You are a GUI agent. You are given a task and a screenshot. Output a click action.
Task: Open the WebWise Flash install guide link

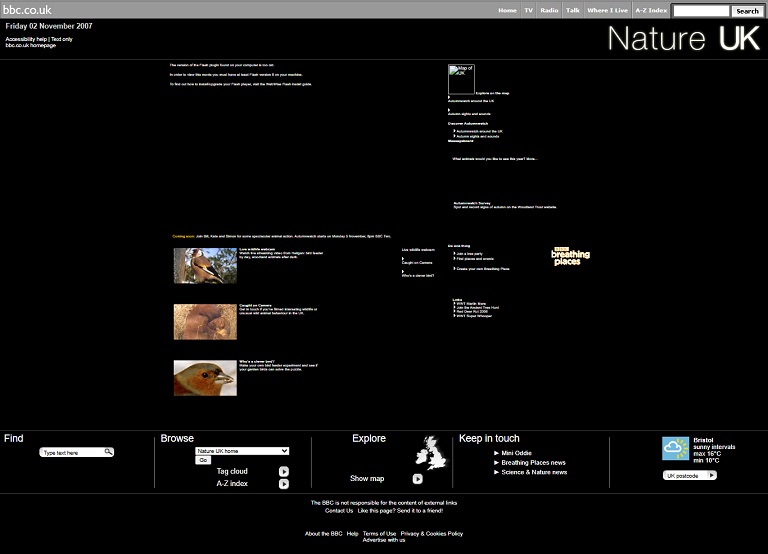pos(289,84)
